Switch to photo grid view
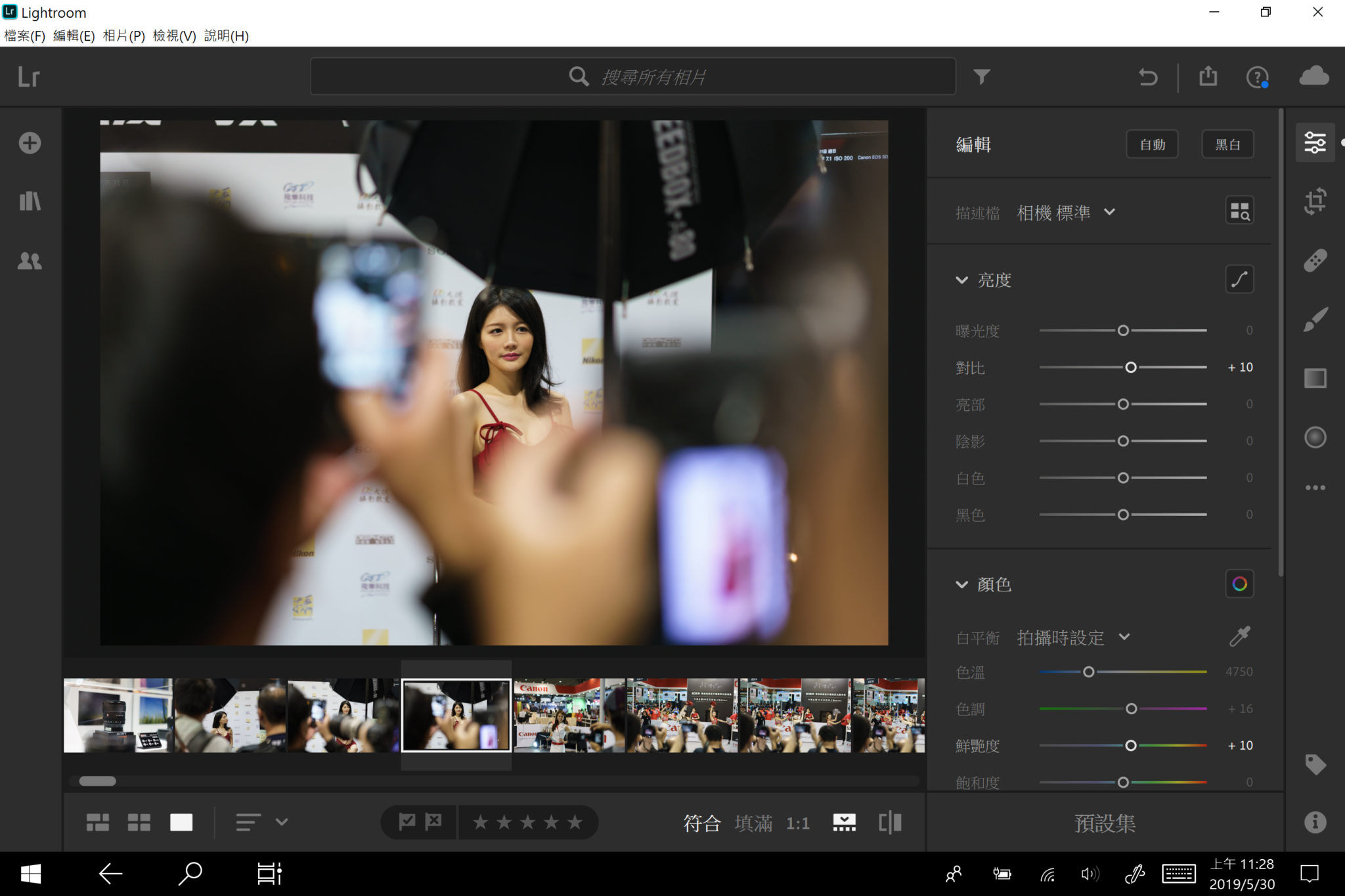Viewport: 1345px width, 896px height. pos(98,822)
